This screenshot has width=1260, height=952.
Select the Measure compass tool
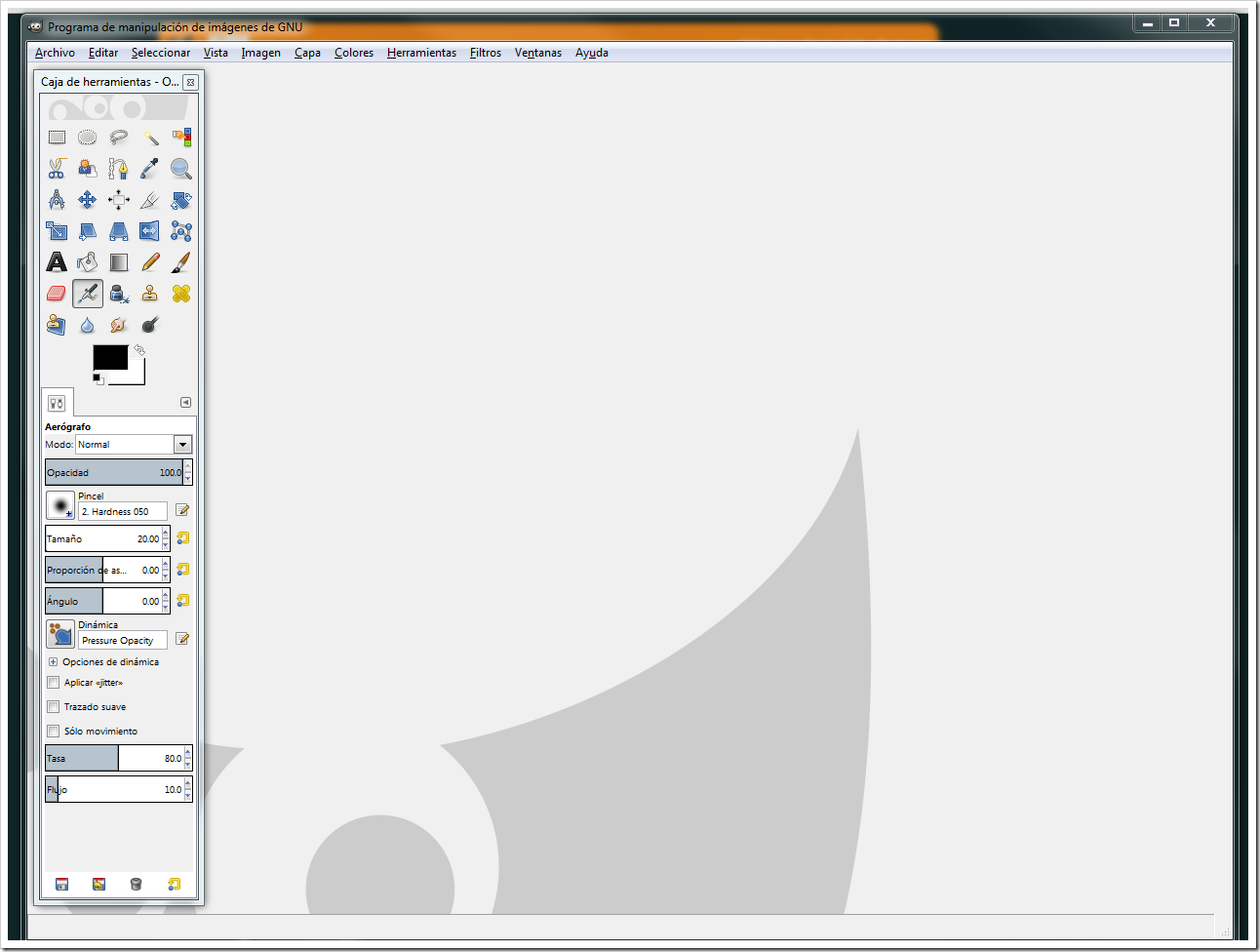57,200
